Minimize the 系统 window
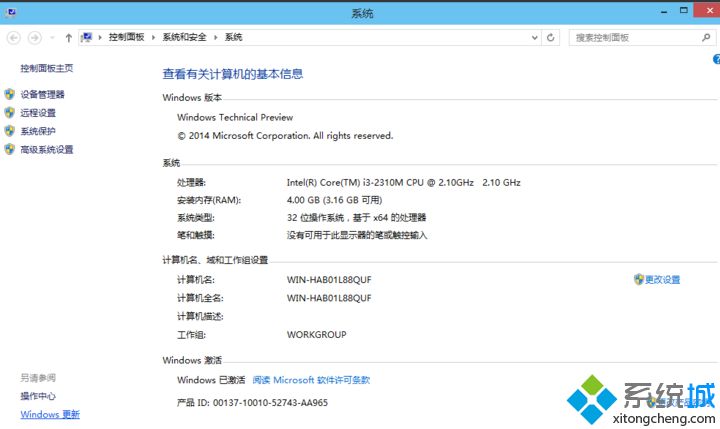Viewport: 720px width, 429px height. pos(664,11)
